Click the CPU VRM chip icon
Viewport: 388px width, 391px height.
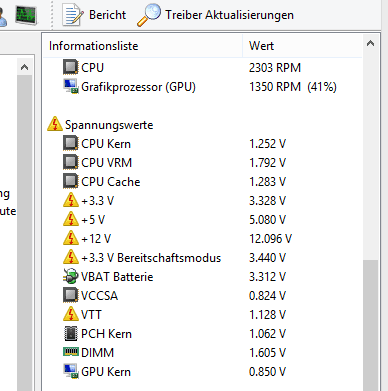[x=71, y=162]
